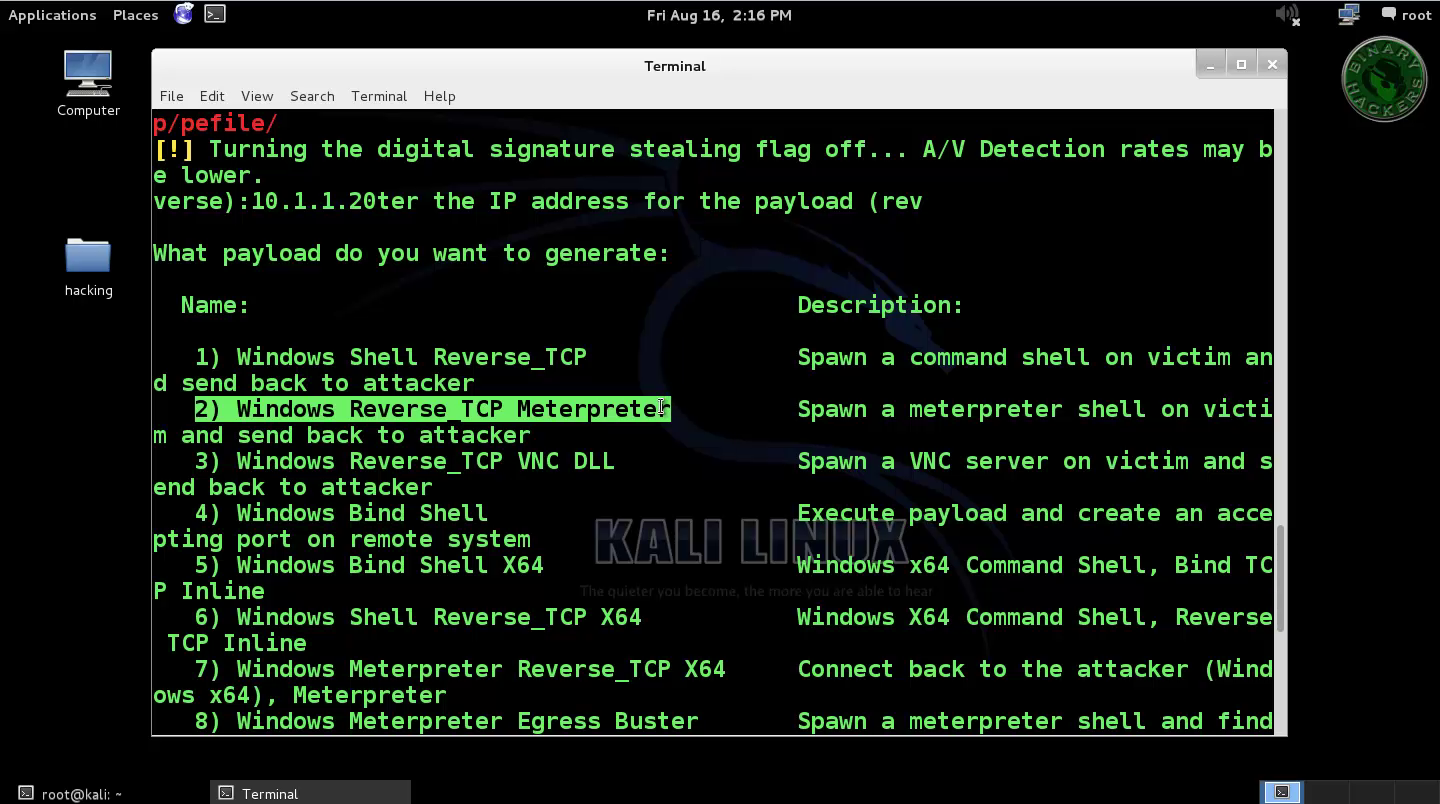The height and width of the screenshot is (804, 1440).
Task: Open the root user chat menu
Action: 1406,14
